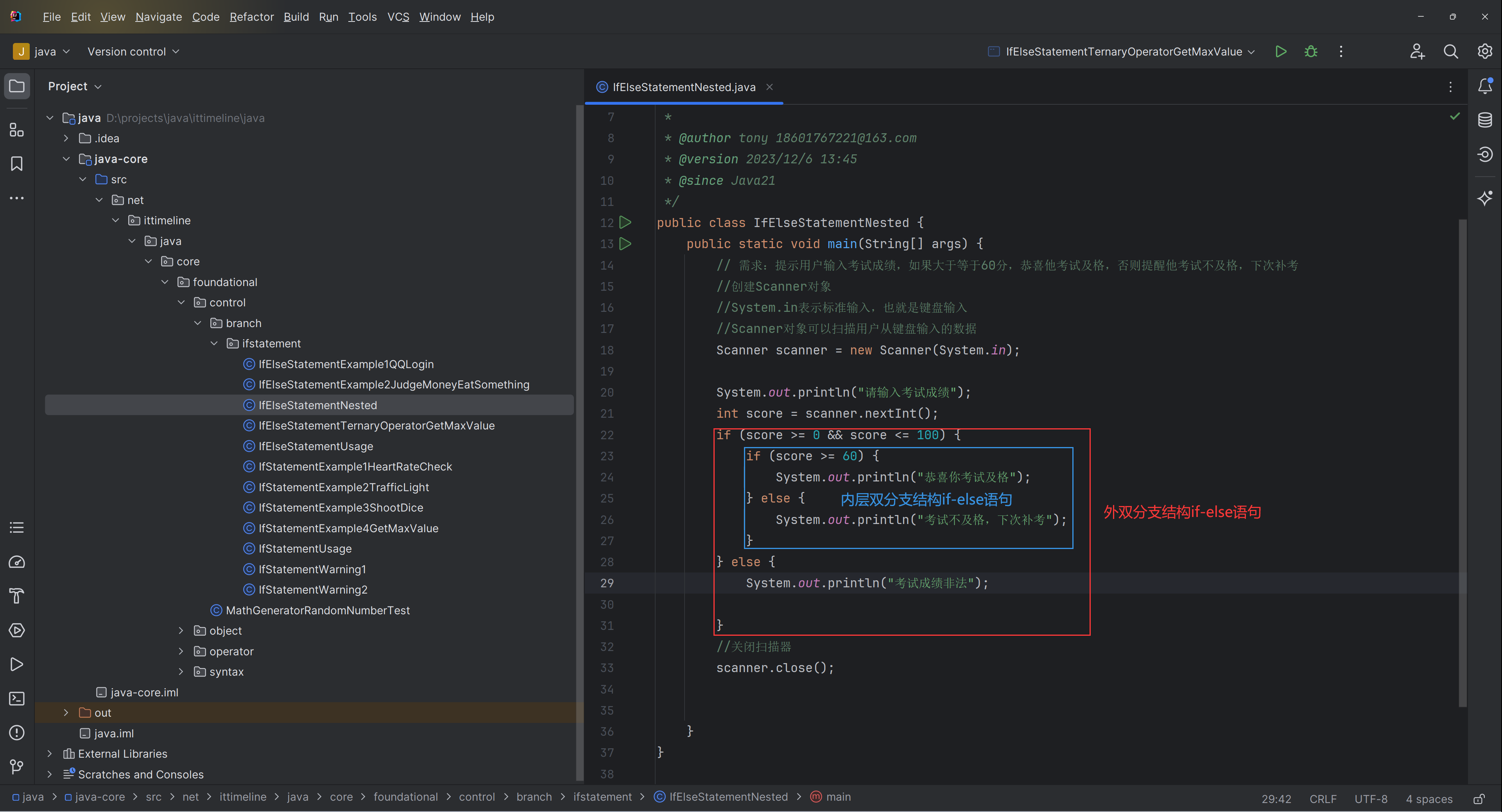Click breadcrumb IfElseStatementNested in navigation bar
This screenshot has height=812, width=1502.
pos(721,797)
